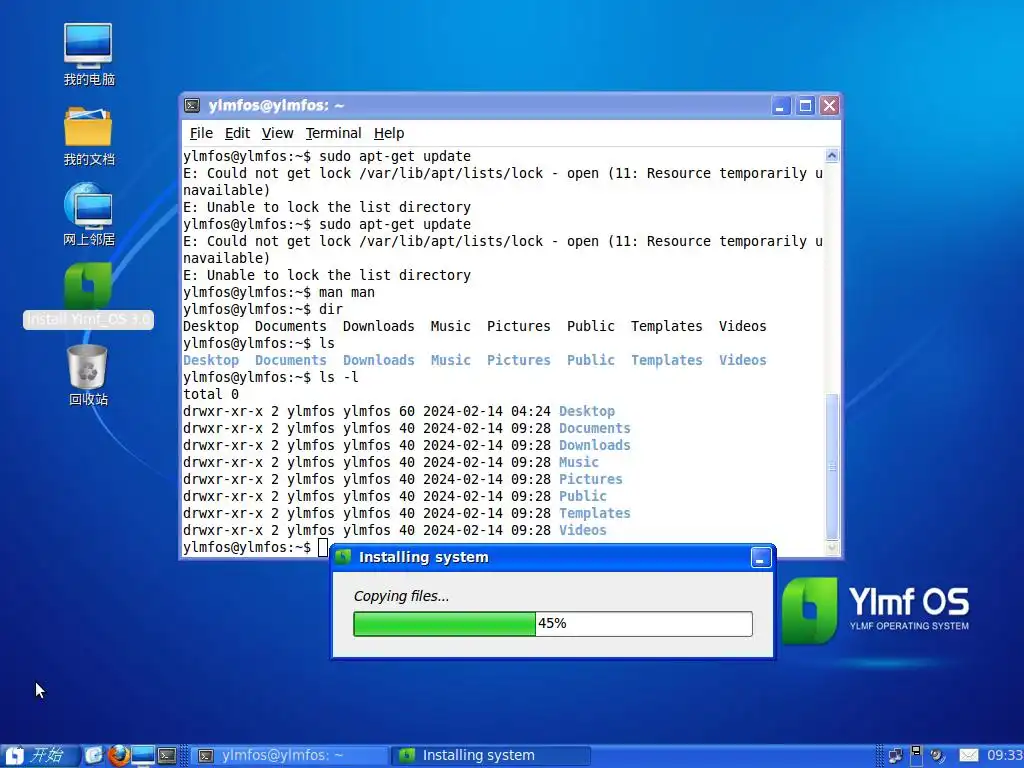Click Documents in the ls -l listing
Viewport: 1024px width, 768px height.
594,428
